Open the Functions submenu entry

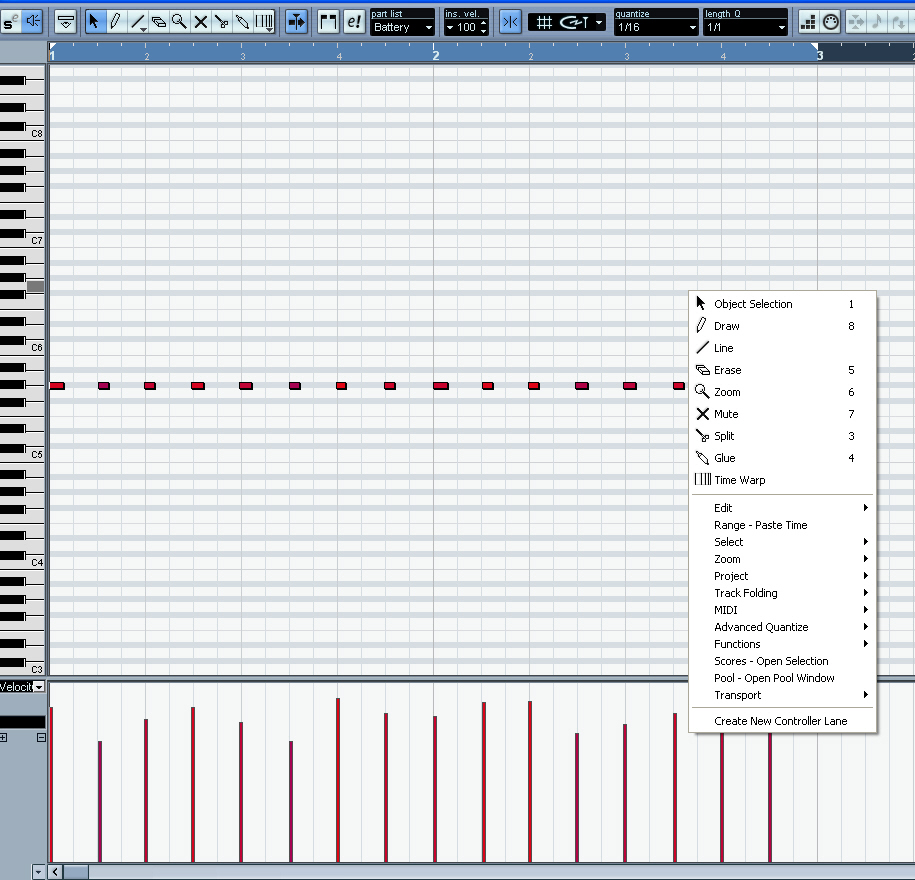pyautogui.click(x=782, y=644)
